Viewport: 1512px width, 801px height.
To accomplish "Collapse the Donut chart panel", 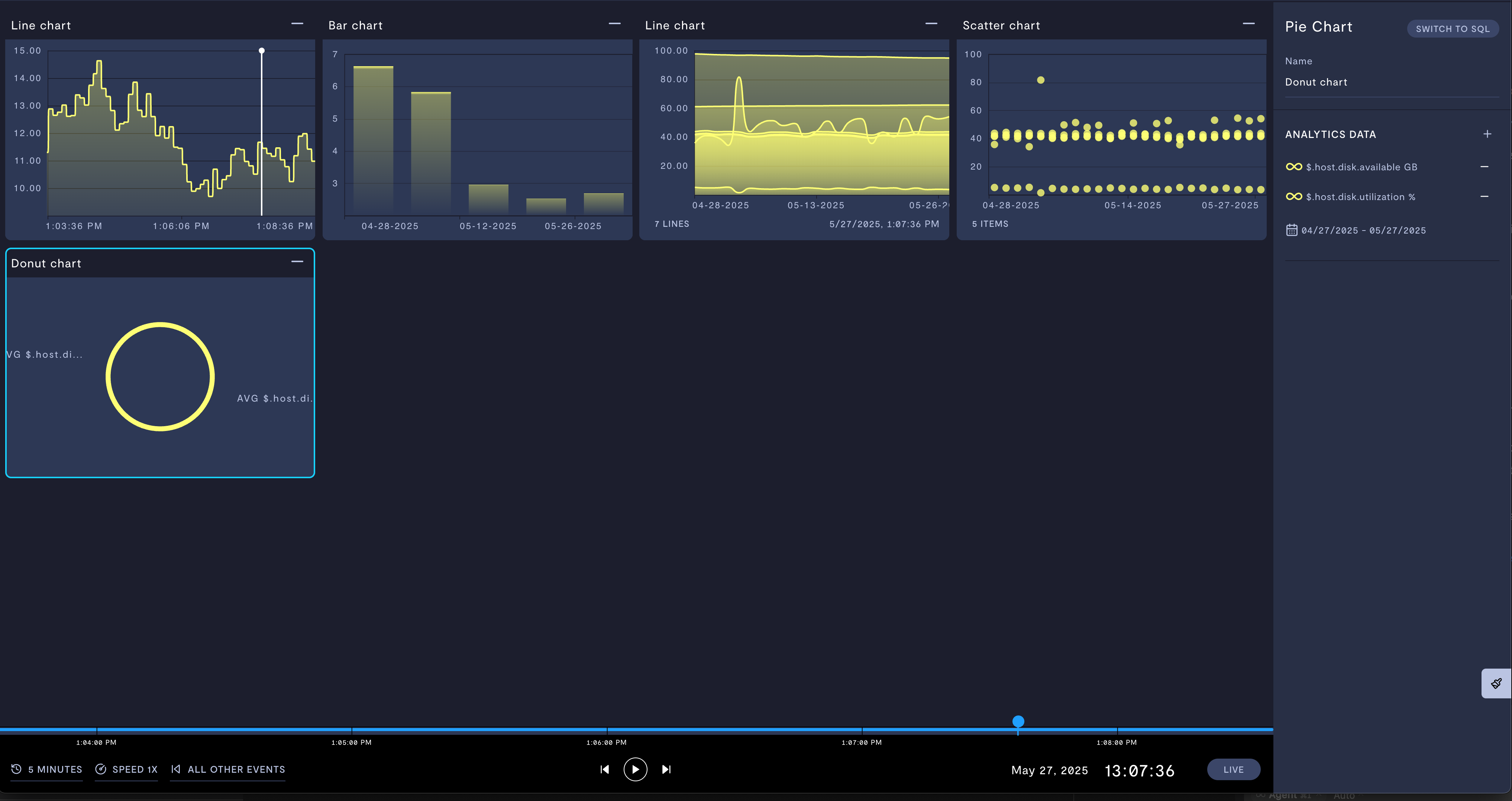I will [x=298, y=262].
